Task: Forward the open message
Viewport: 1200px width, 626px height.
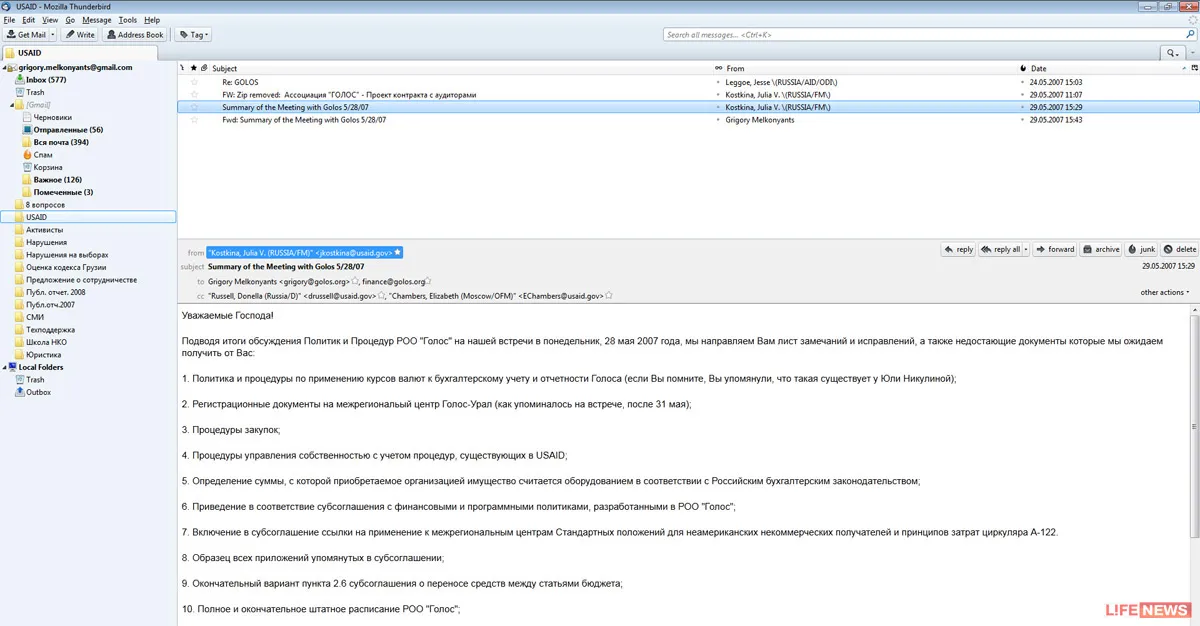Action: 1054,249
